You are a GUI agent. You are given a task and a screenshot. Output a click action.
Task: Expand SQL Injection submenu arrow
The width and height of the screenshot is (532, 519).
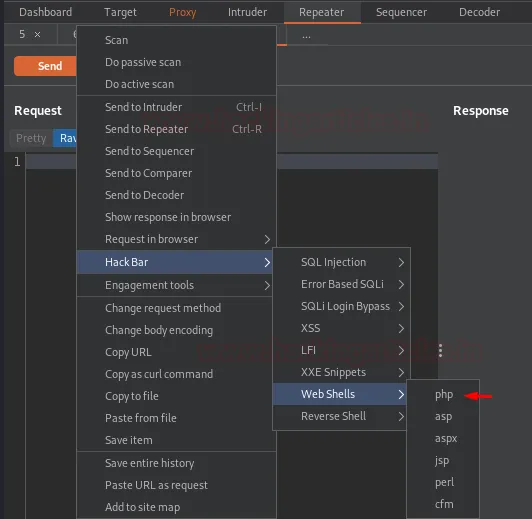tap(401, 262)
